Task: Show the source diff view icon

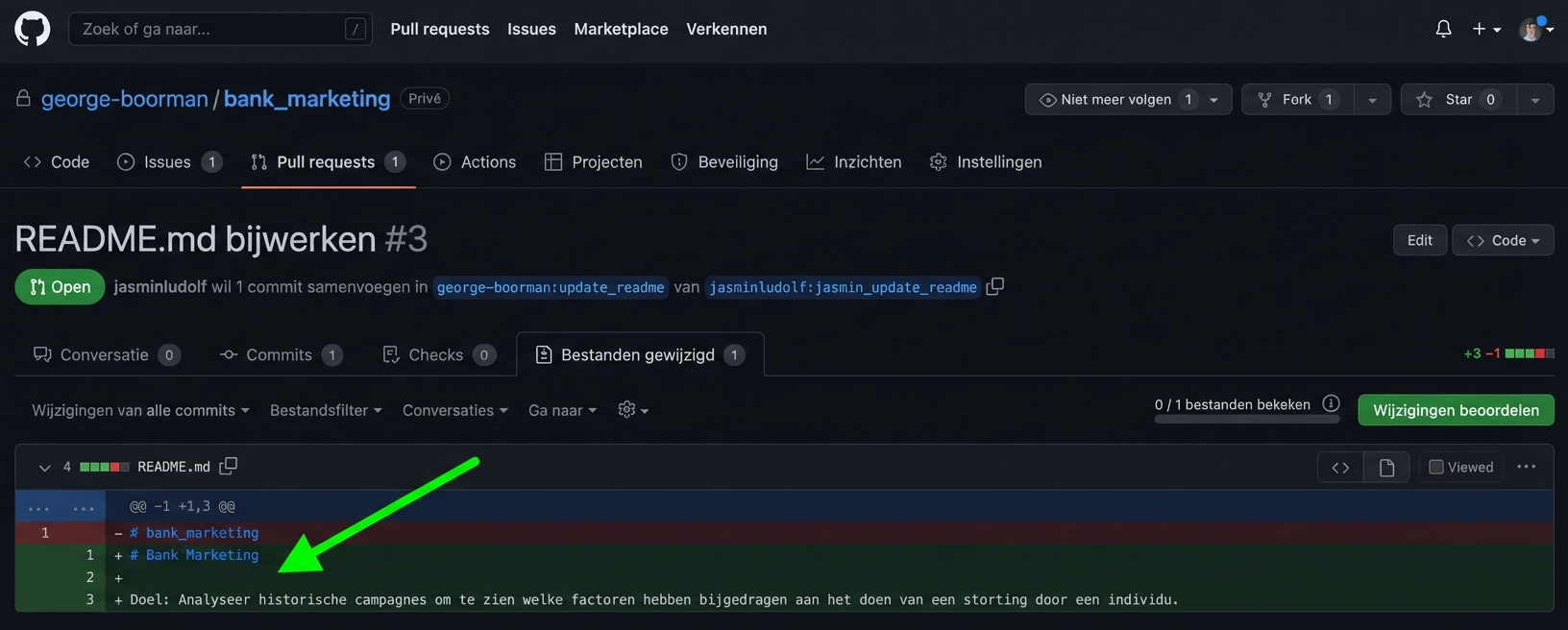Action: 1340,467
